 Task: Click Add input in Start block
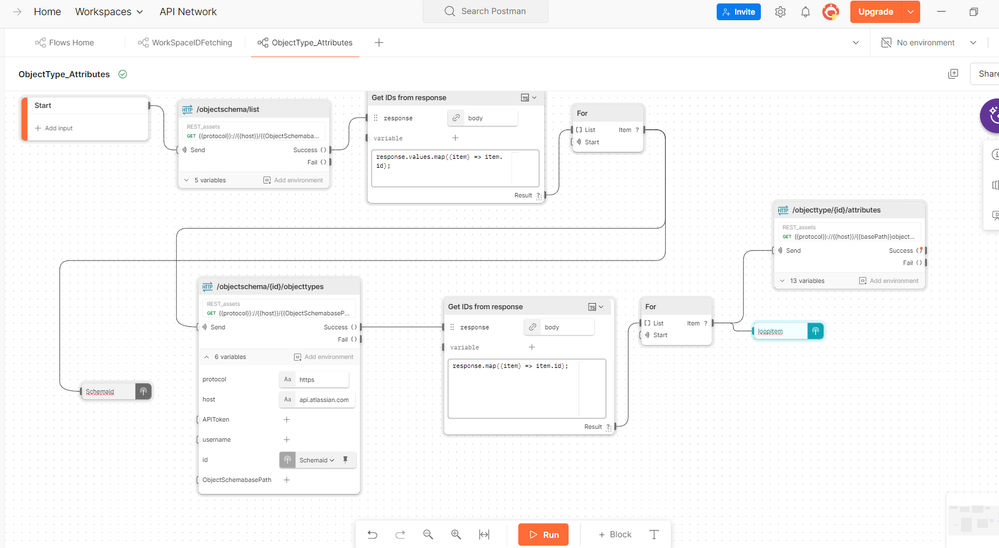[54, 128]
